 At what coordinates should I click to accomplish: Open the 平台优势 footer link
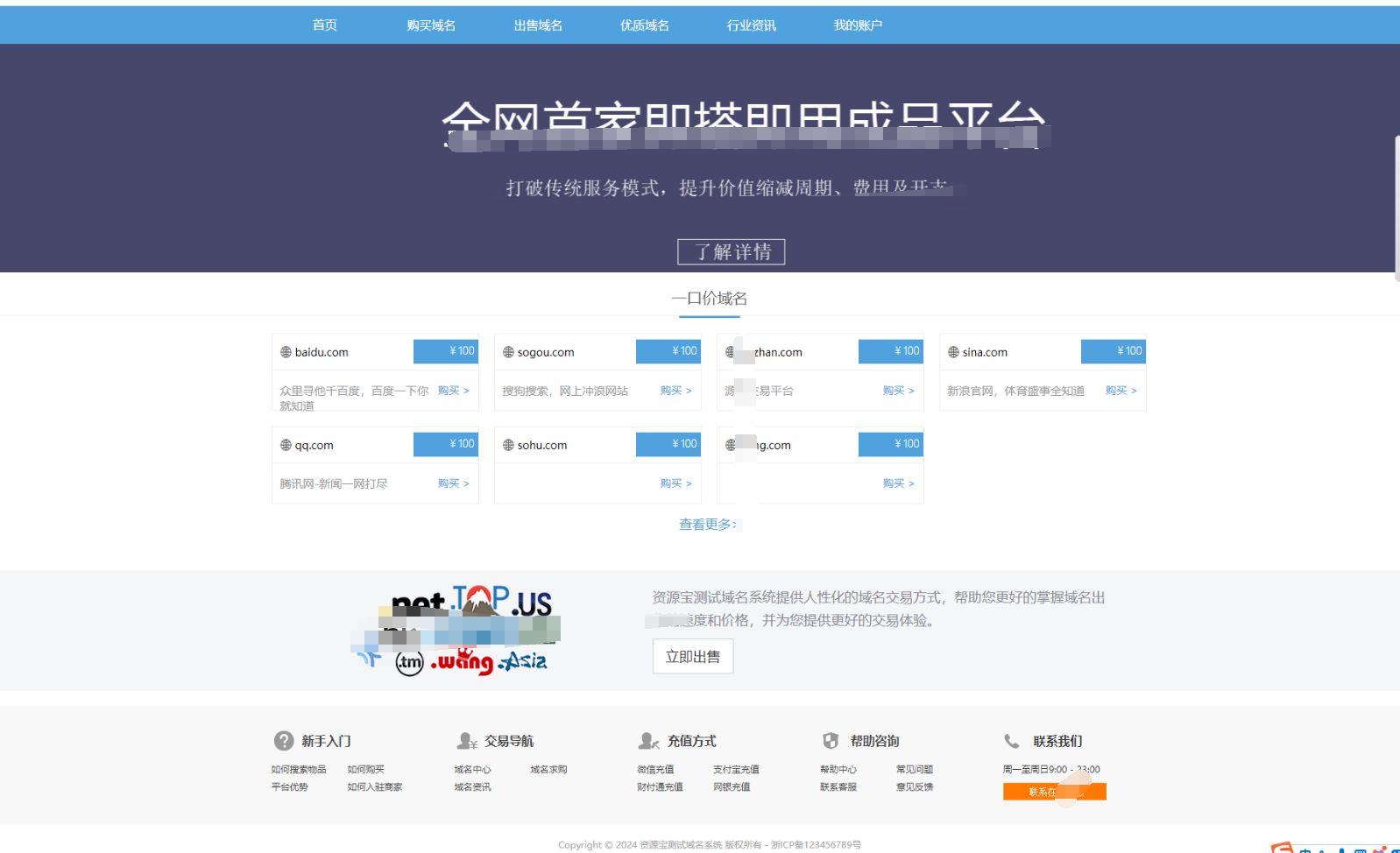pos(289,787)
